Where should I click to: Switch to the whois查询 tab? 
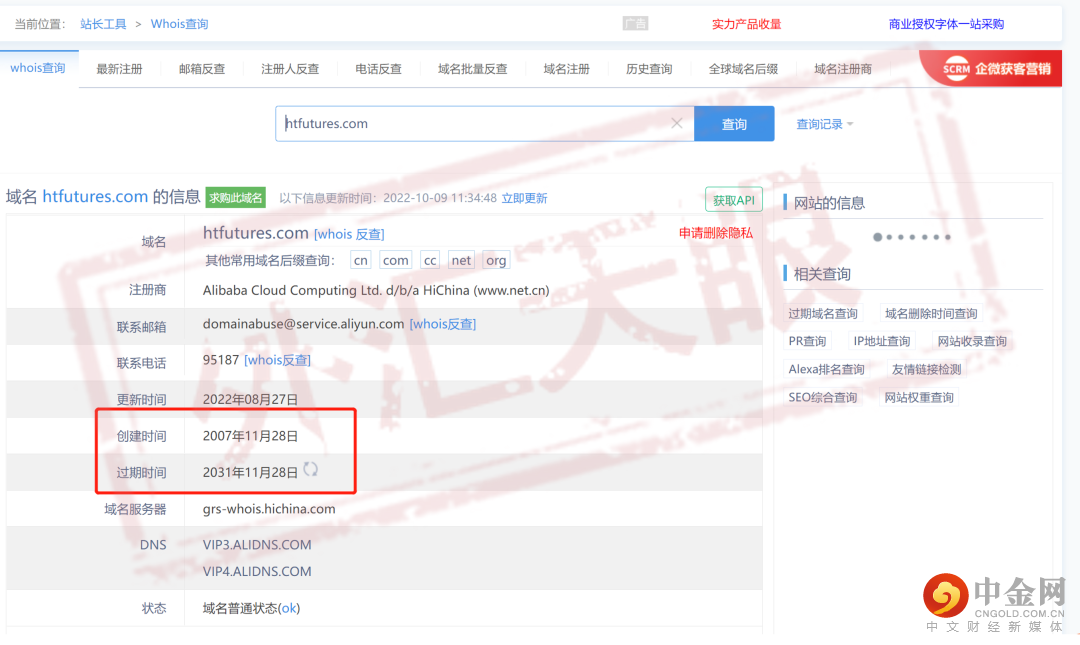point(38,68)
